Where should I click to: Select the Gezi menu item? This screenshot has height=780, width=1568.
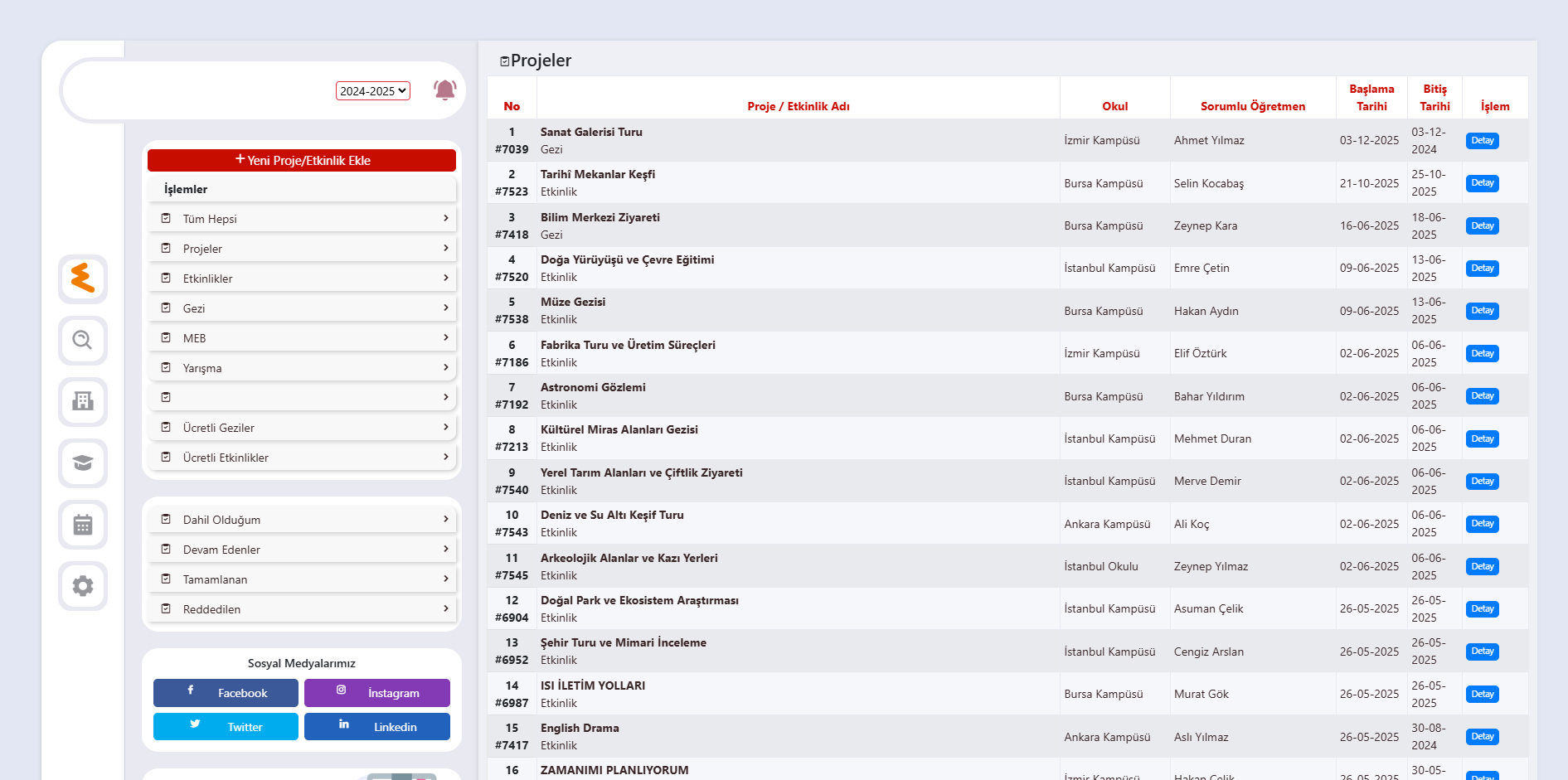coord(303,308)
